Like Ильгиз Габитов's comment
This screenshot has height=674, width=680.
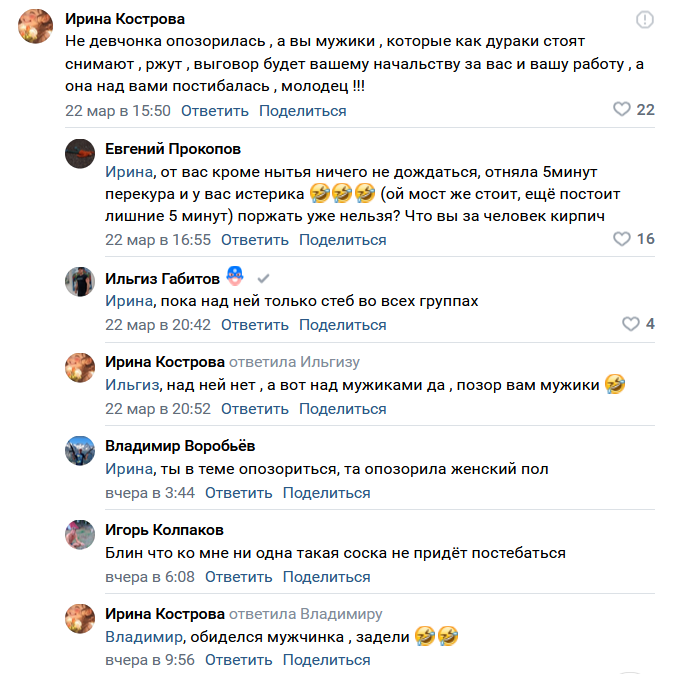[x=630, y=324]
